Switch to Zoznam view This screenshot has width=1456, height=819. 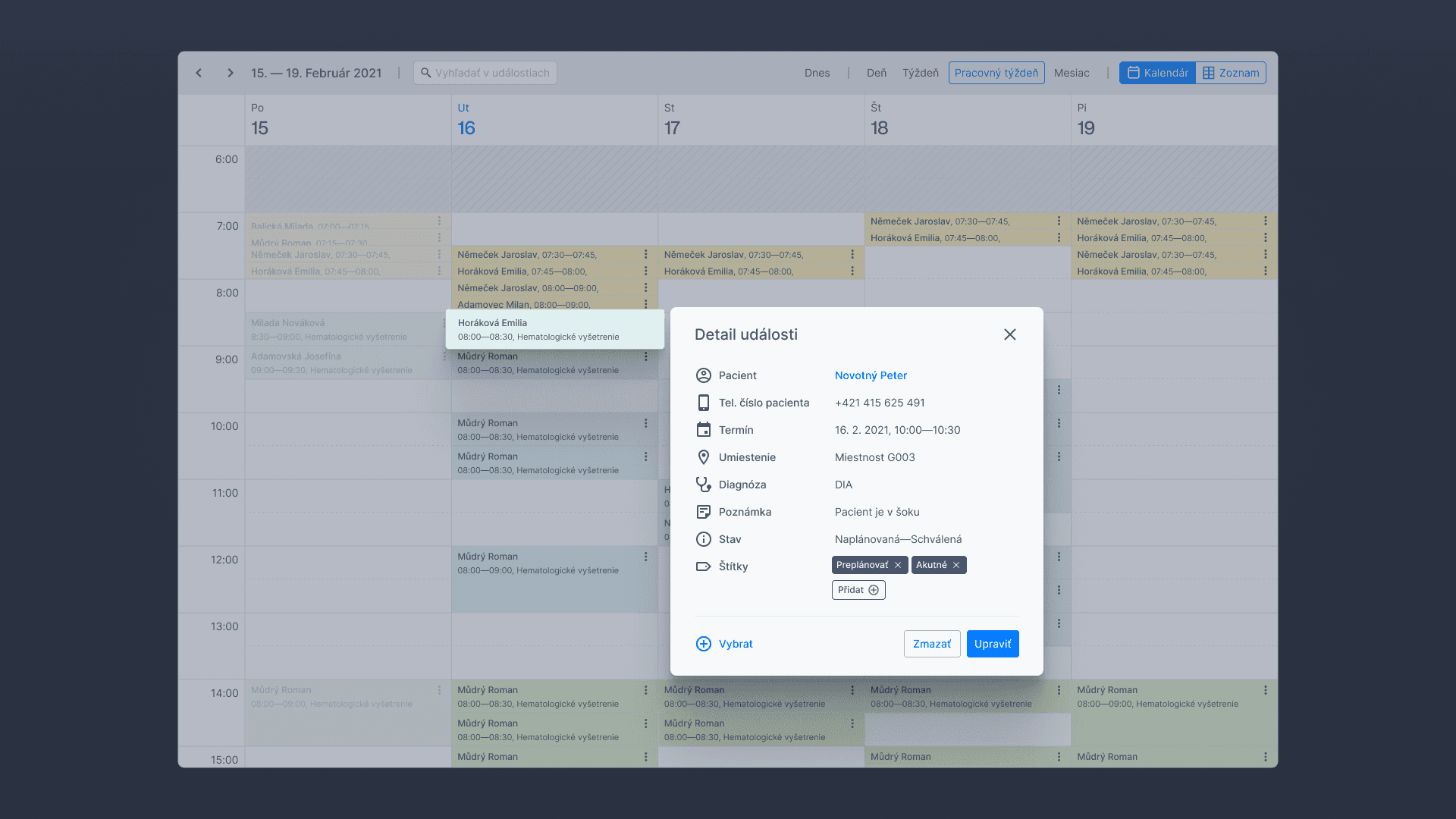pyautogui.click(x=1230, y=73)
